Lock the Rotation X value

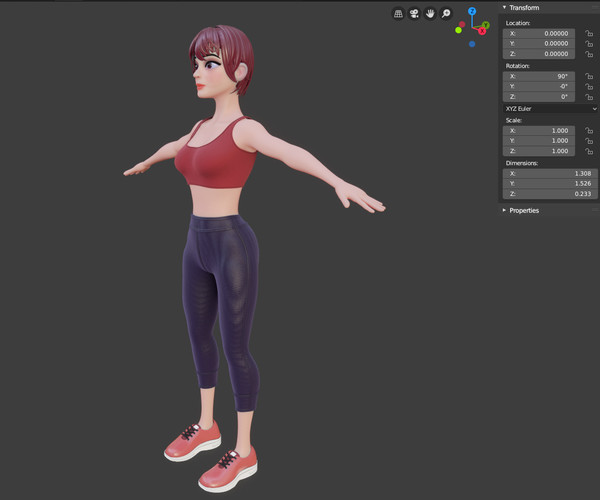coord(589,77)
